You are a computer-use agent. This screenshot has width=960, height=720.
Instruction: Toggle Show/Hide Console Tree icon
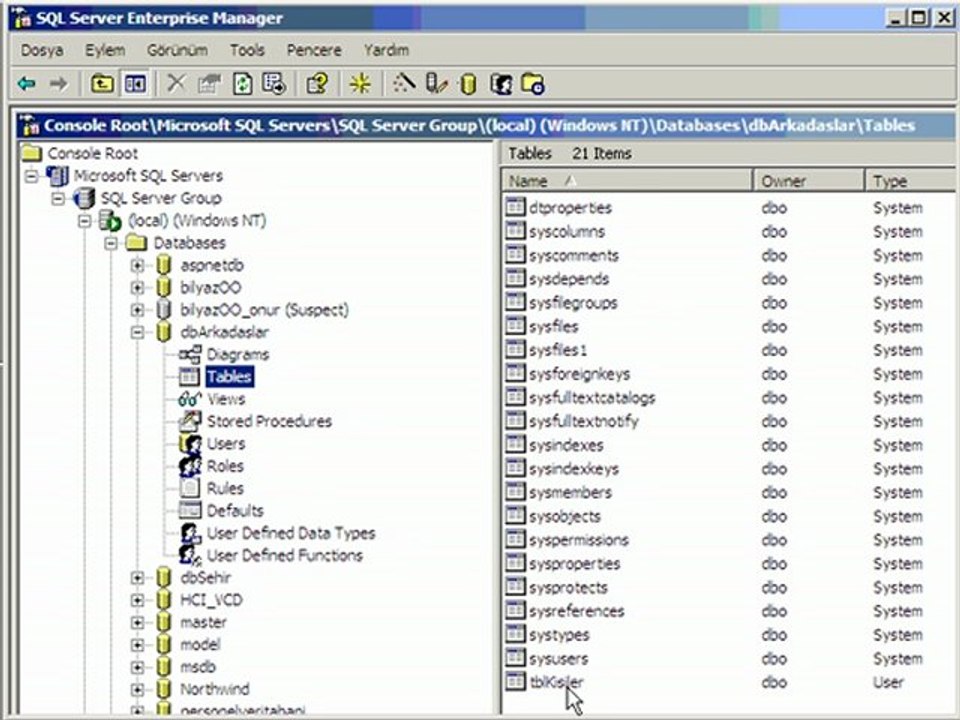coord(135,84)
